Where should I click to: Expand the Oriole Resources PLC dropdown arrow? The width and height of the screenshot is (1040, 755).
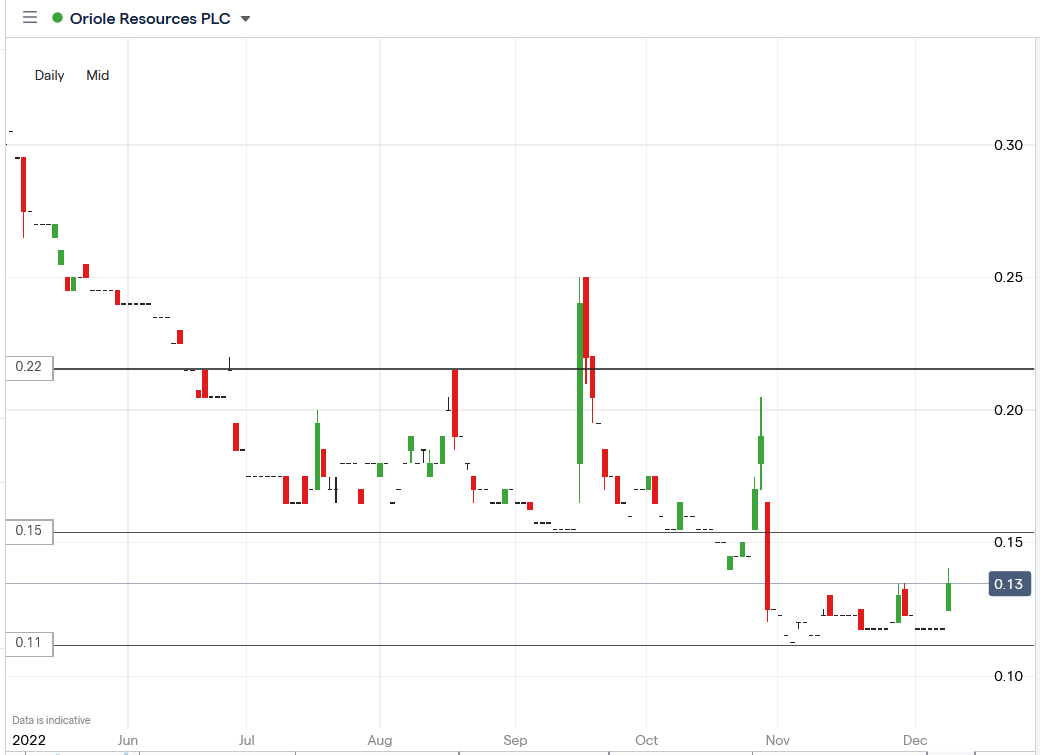pos(245,19)
